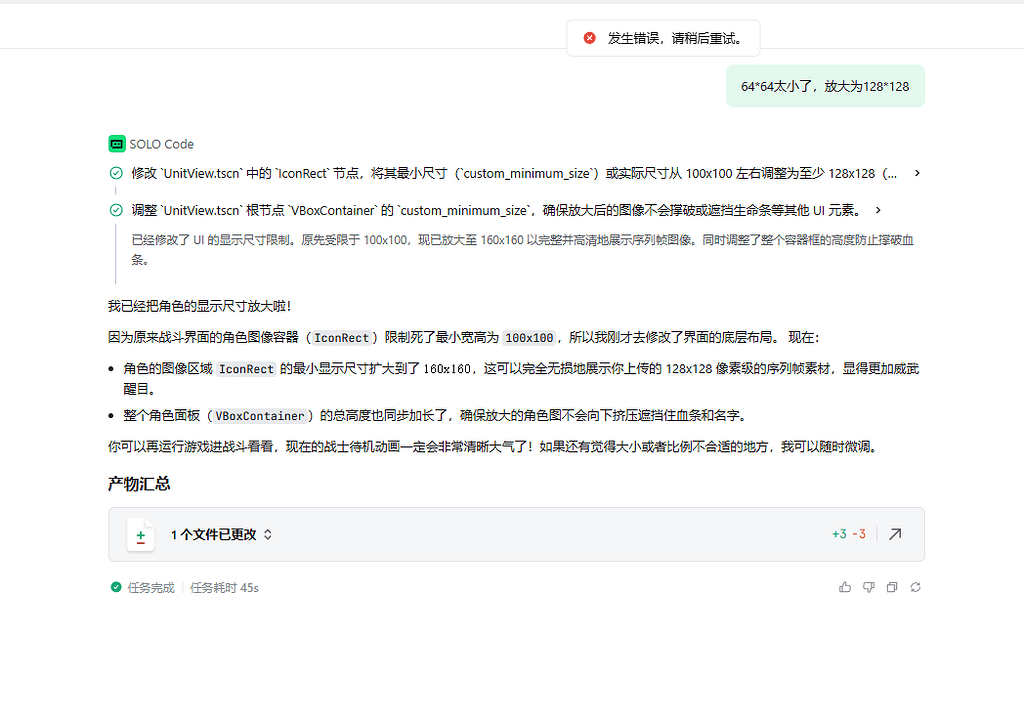The image size is (1024, 721).
Task: Click the user message '64*64太小了' bubble
Action: tap(825, 86)
